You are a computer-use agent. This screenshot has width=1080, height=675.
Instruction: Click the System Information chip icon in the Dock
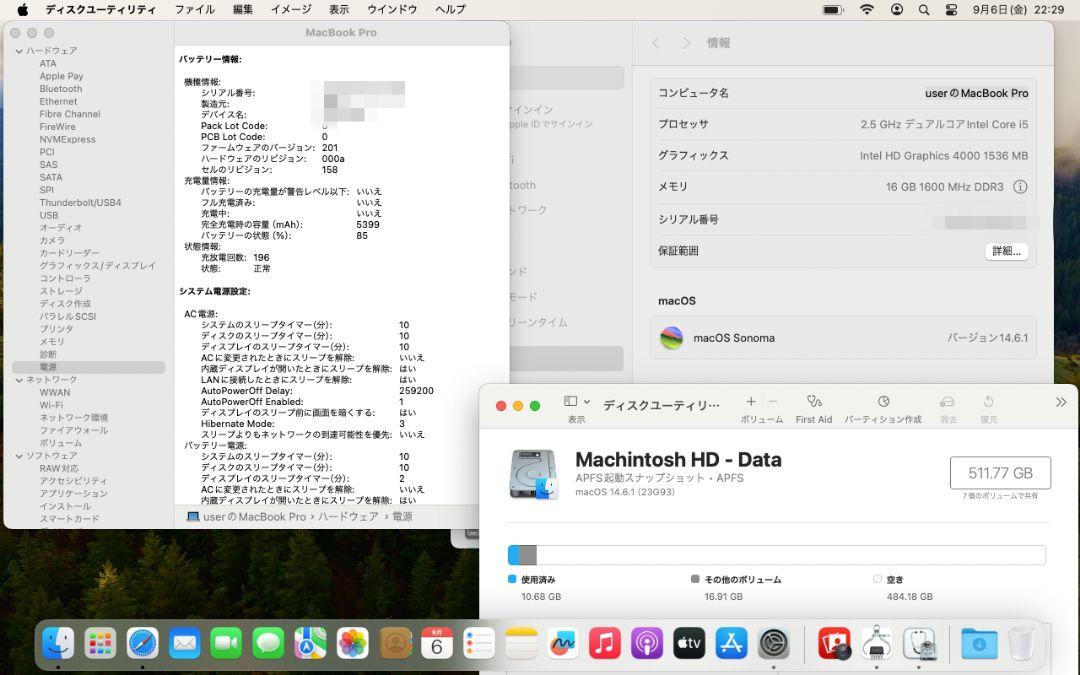coord(876,644)
